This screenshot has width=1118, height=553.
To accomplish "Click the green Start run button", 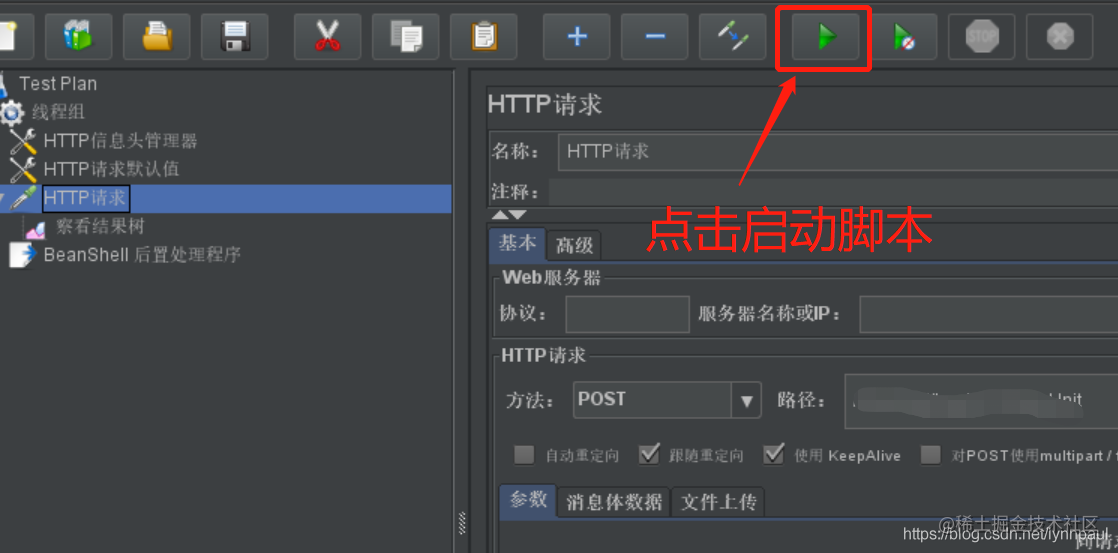I will point(824,36).
